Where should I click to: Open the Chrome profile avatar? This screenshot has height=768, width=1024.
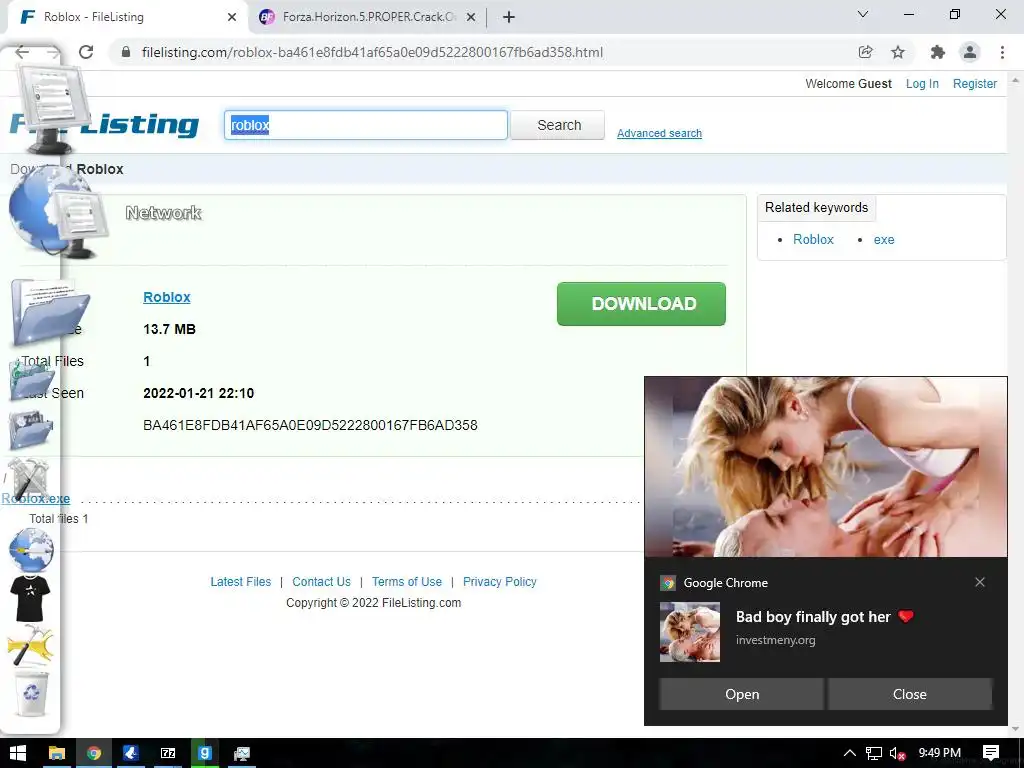pos(970,52)
